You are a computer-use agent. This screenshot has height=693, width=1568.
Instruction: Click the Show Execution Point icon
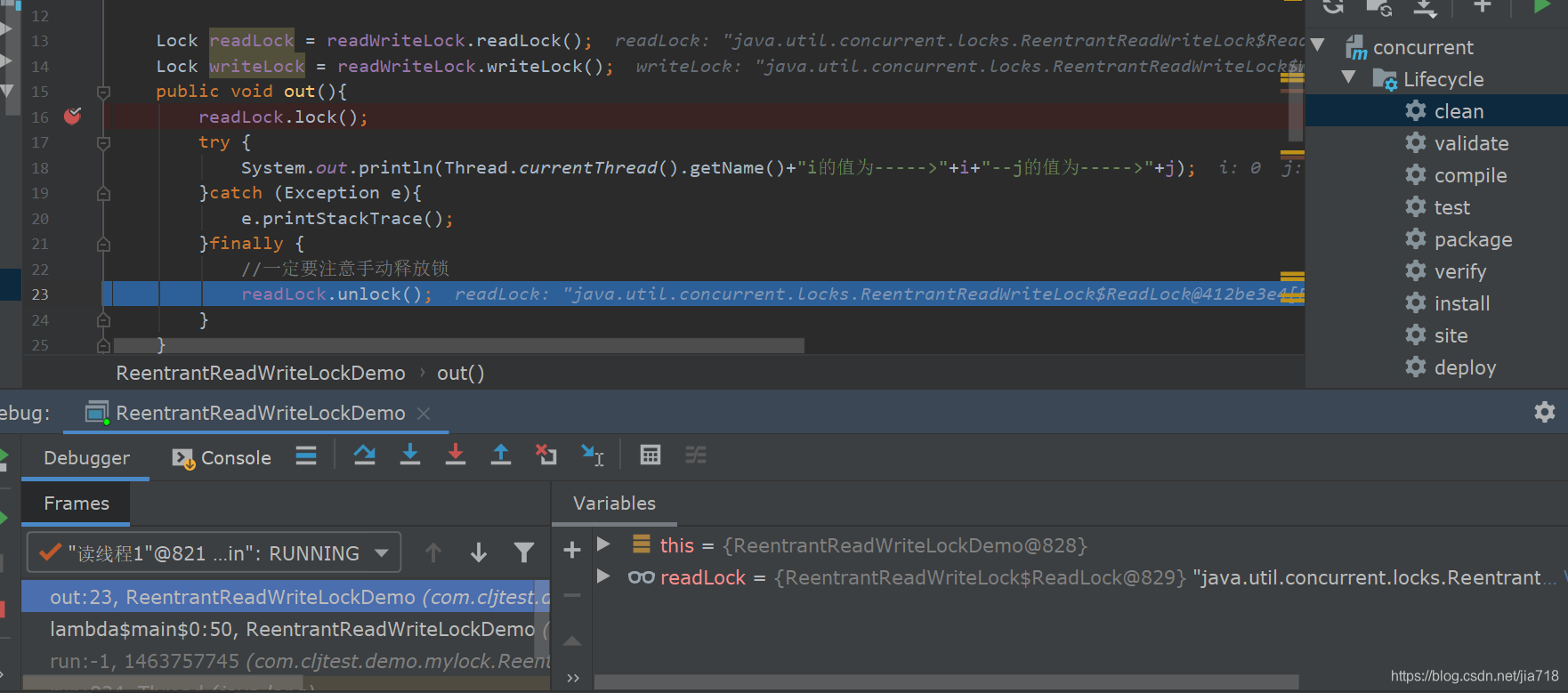point(306,455)
